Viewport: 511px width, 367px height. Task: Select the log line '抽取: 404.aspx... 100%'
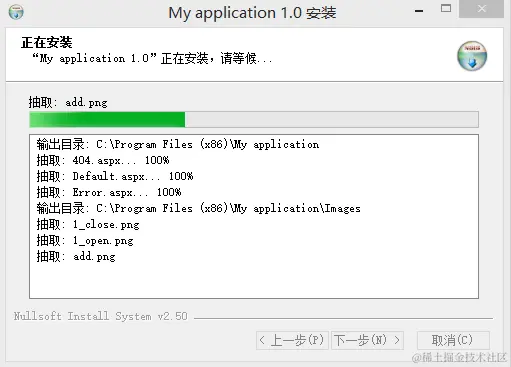pos(103,160)
